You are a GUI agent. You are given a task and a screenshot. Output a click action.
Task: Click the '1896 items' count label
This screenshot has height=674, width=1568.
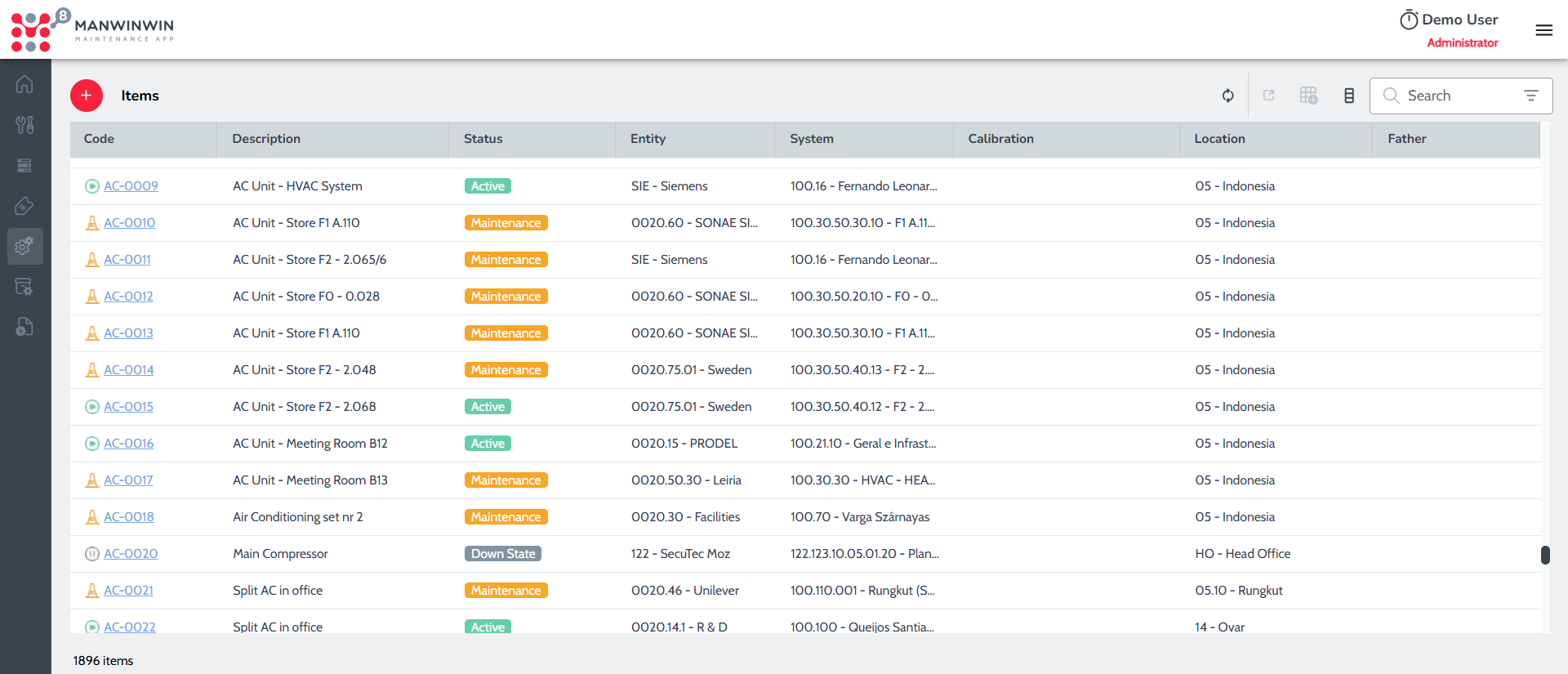tap(103, 661)
